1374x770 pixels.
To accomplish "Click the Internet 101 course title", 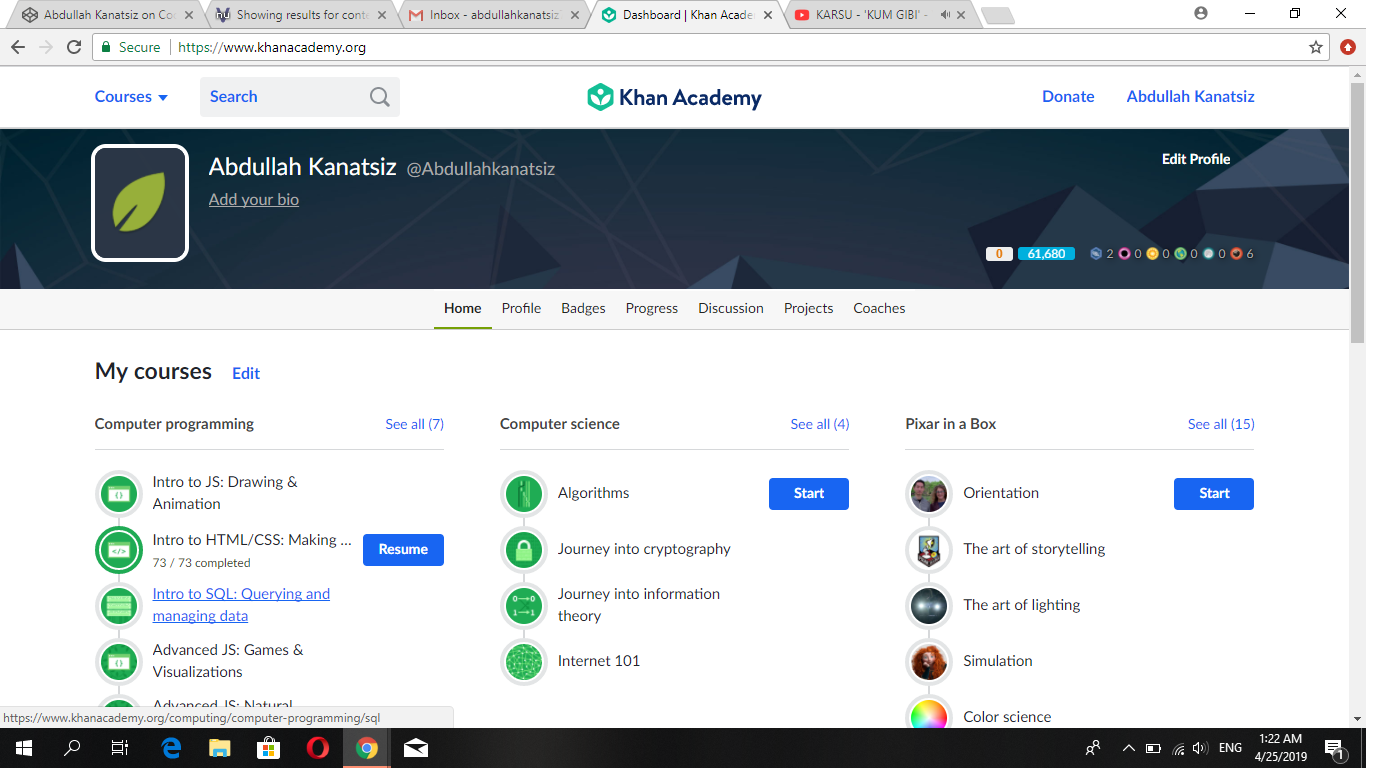I will tap(599, 661).
